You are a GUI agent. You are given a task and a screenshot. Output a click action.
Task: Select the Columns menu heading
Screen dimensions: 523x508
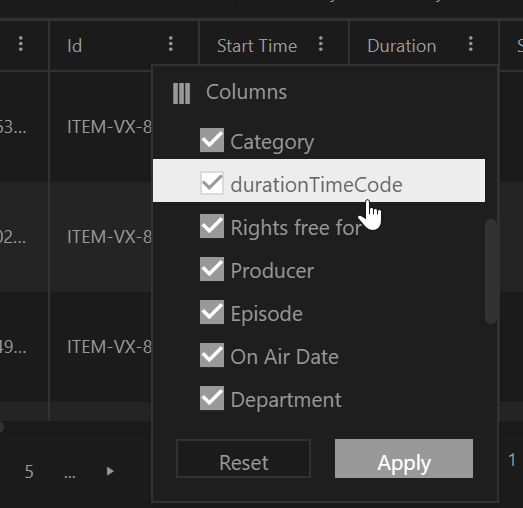(246, 92)
